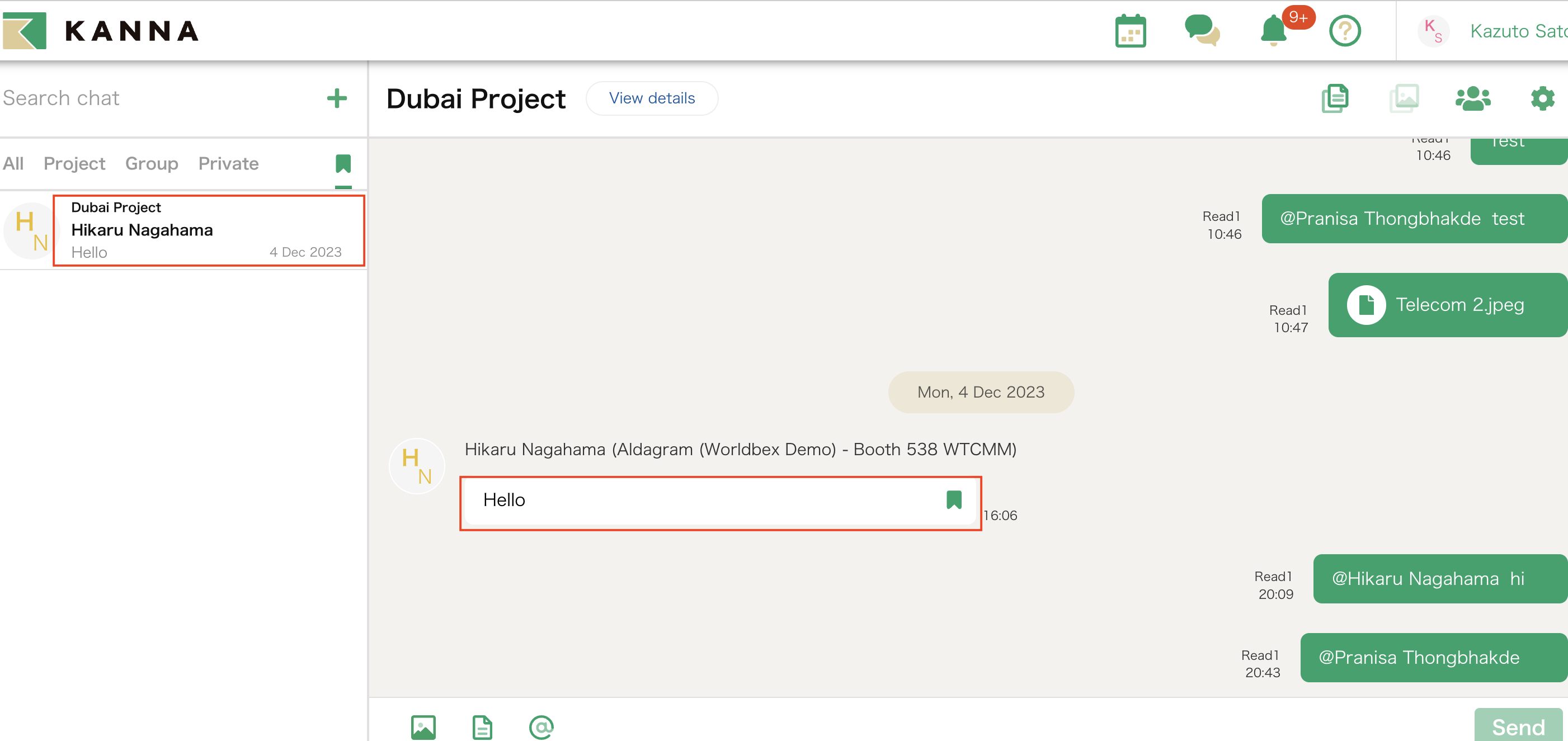Attach an image using picture icon

pos(423,726)
